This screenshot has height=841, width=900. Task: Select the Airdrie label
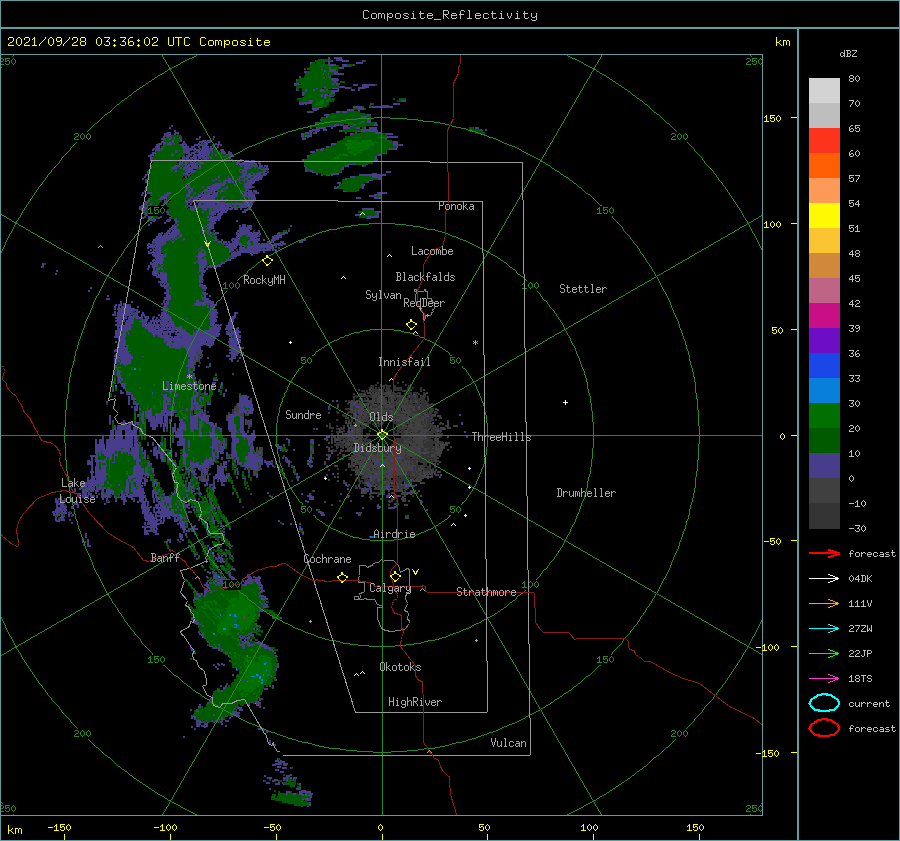[x=394, y=534]
